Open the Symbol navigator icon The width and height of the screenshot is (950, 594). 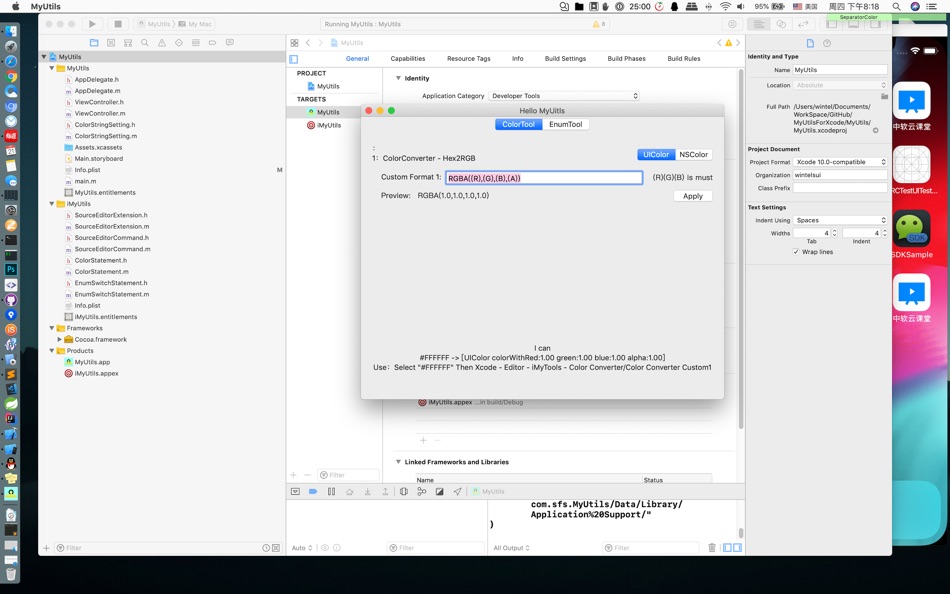[128, 43]
